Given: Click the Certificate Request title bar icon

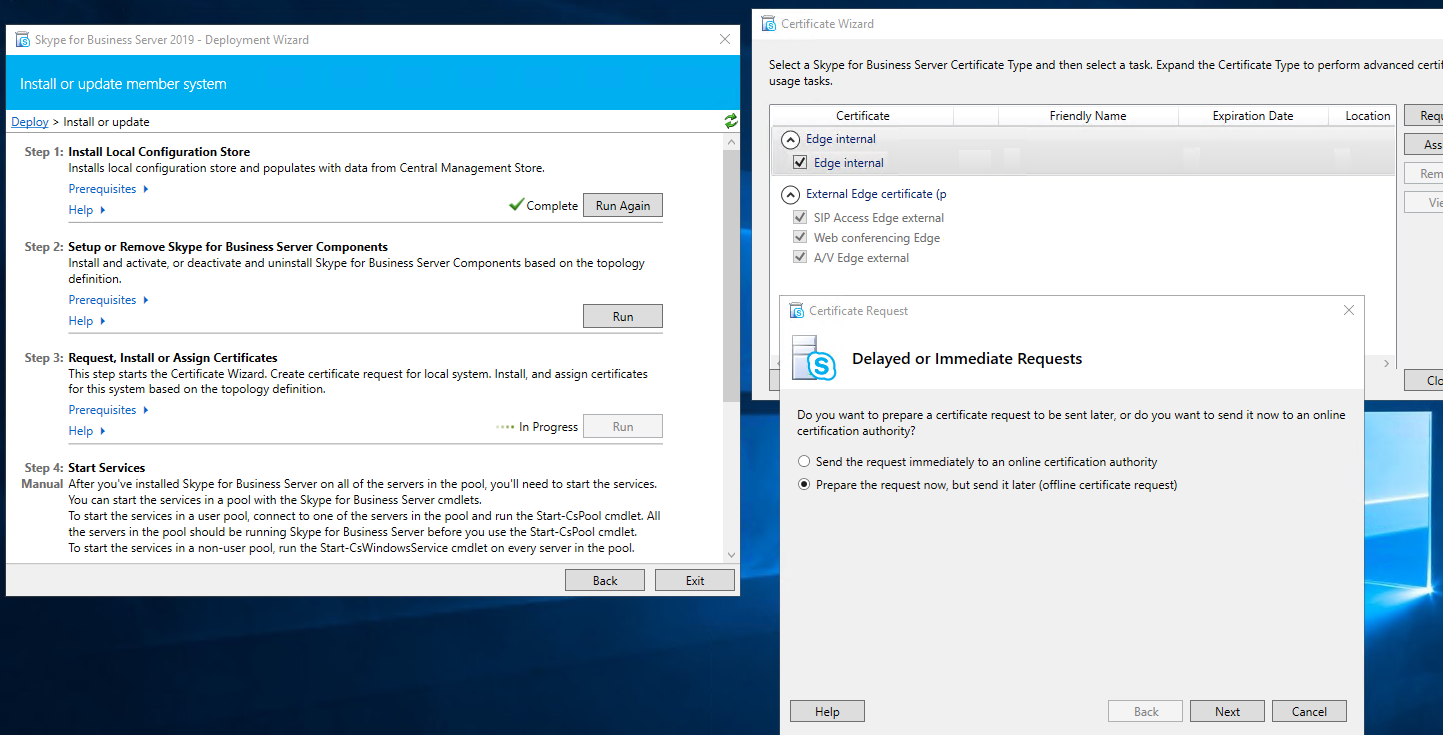Looking at the screenshot, I should click(x=796, y=310).
